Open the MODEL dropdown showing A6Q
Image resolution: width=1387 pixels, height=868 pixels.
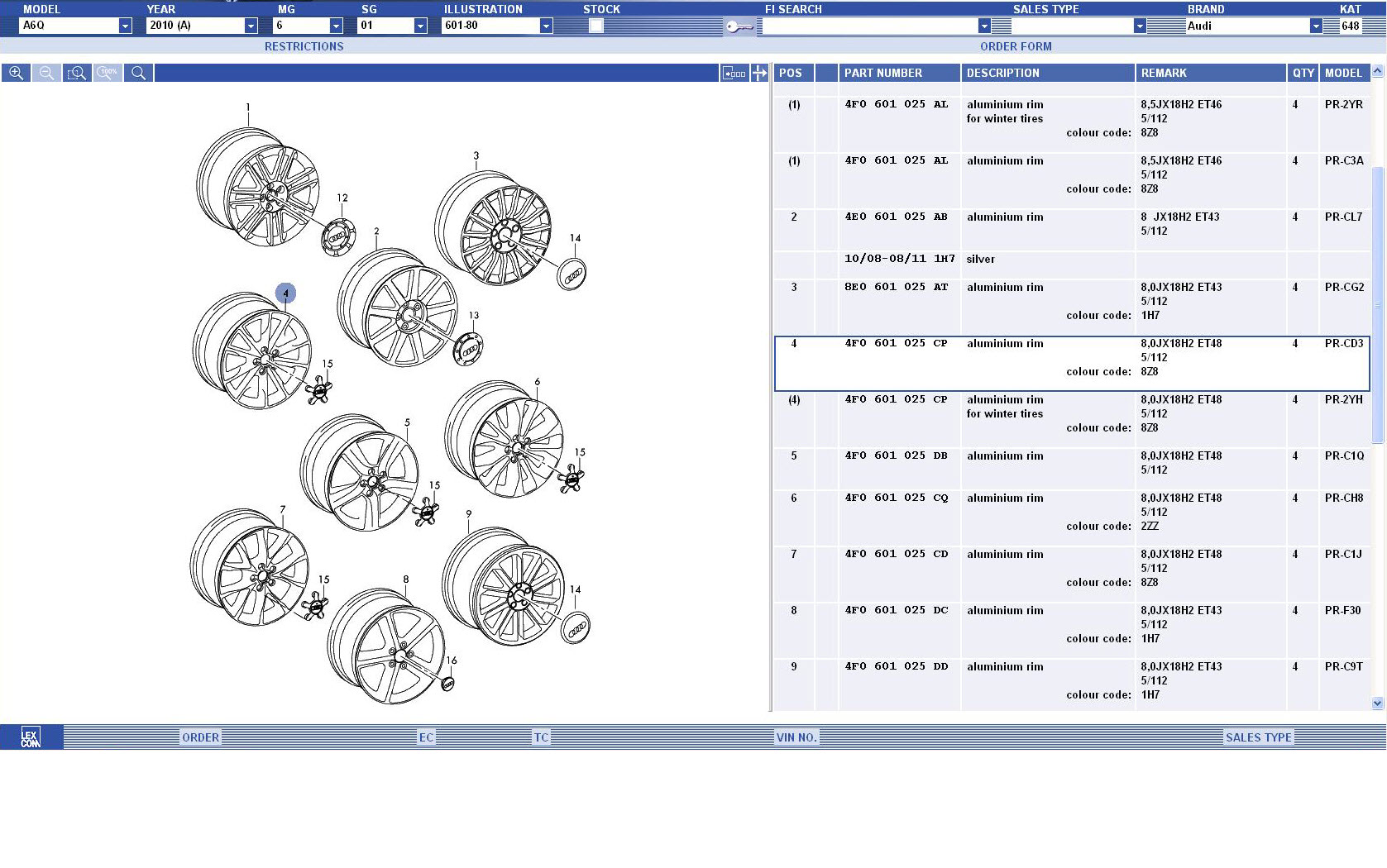[x=125, y=26]
